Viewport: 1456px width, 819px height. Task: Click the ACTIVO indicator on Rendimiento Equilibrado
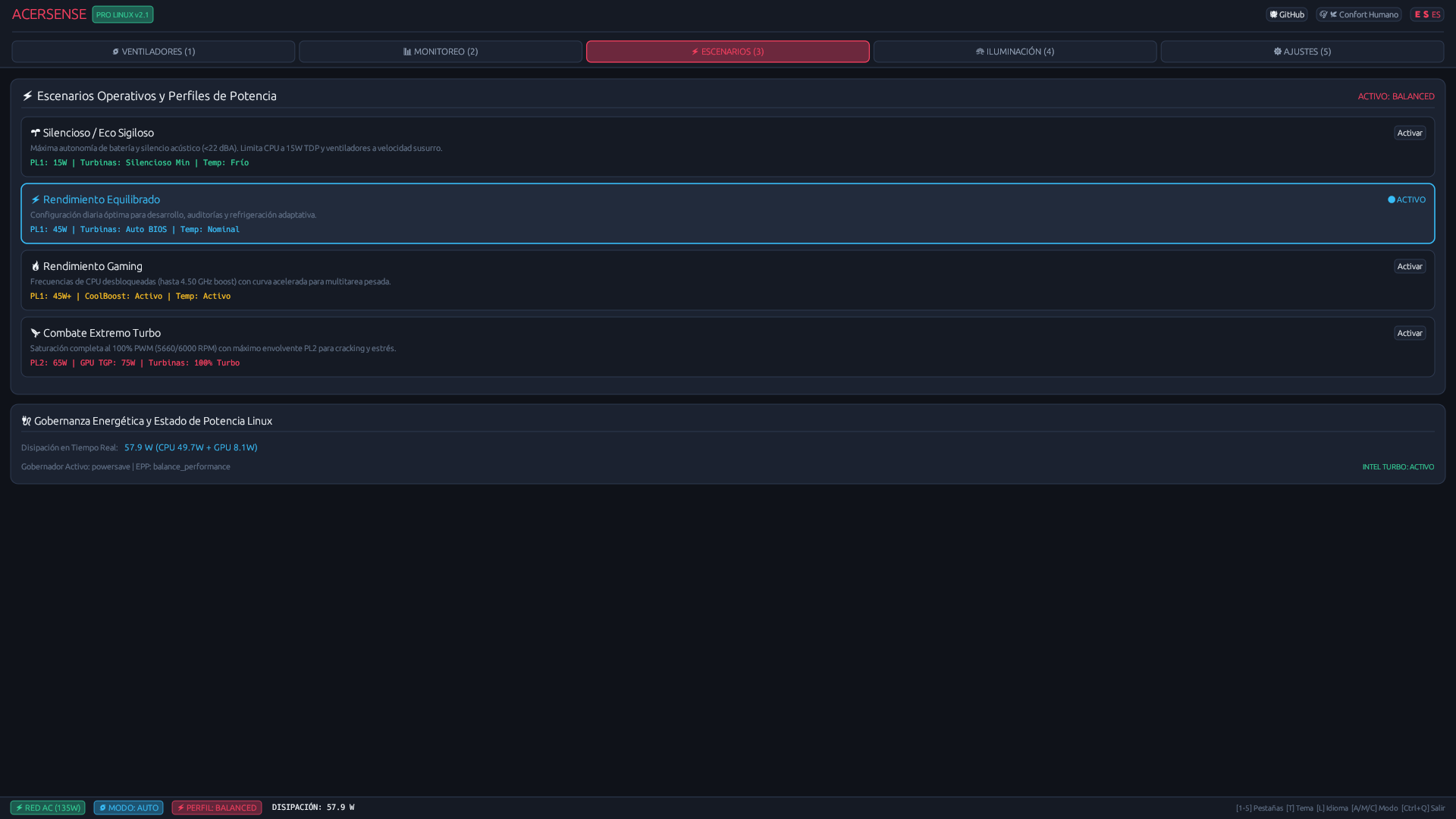tap(1407, 199)
